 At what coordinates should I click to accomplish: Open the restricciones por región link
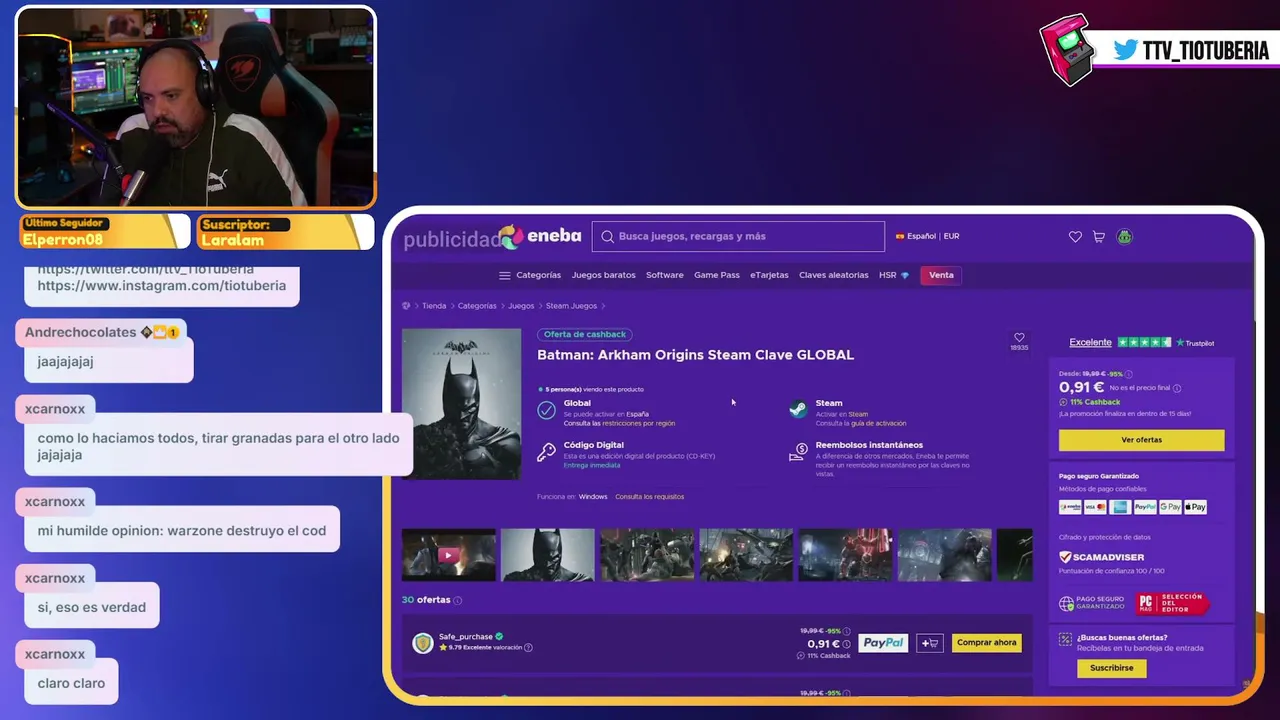(638, 424)
